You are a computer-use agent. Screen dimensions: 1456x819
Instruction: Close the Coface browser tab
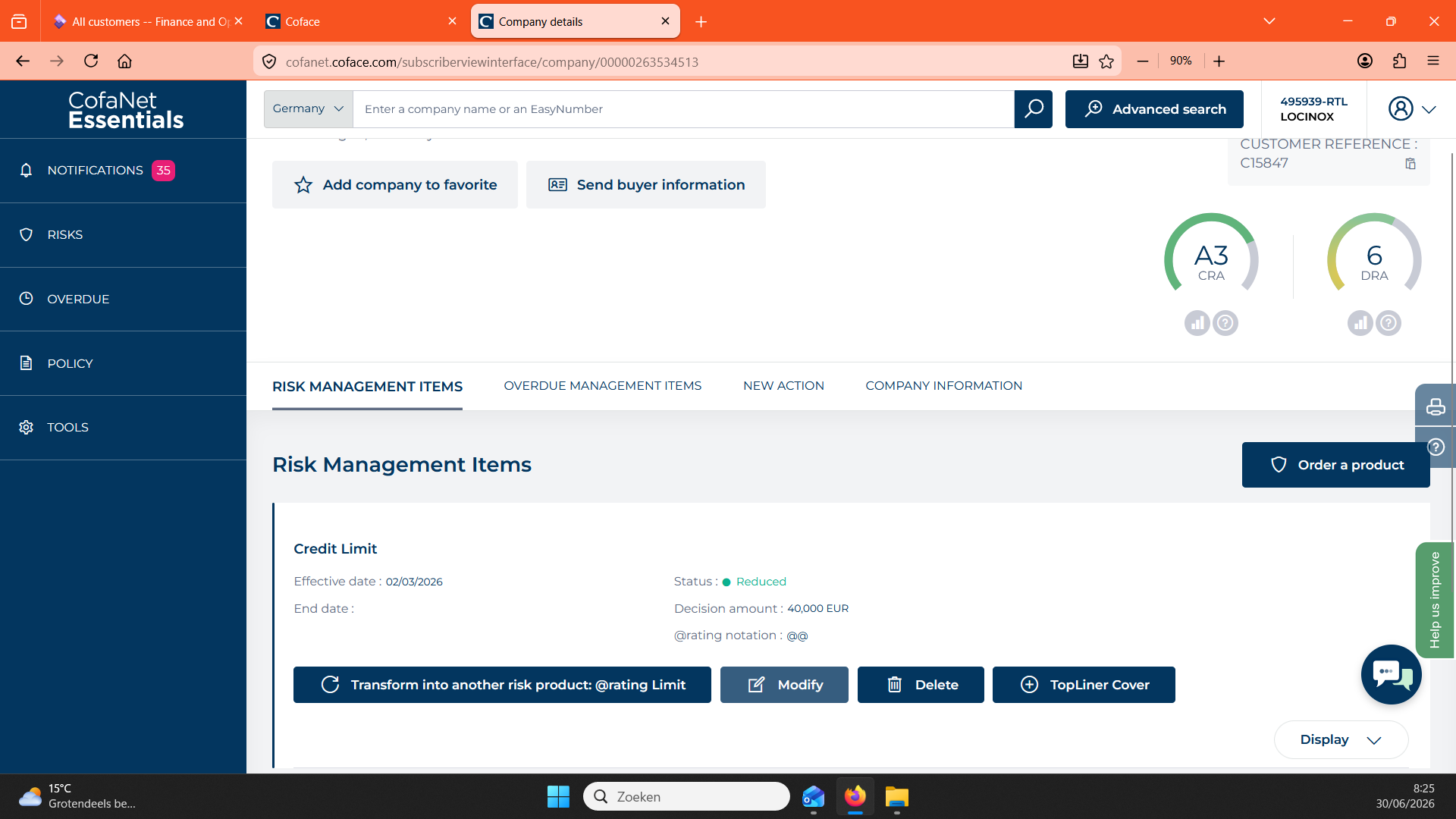click(x=452, y=21)
